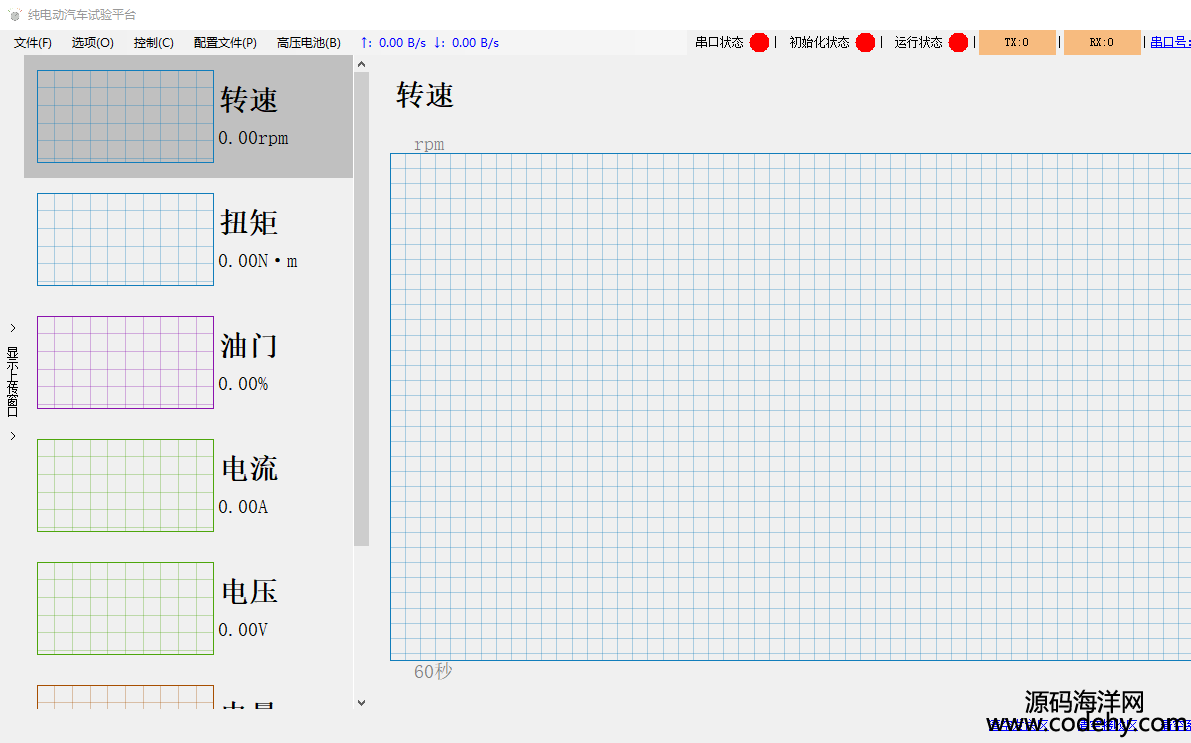Open the 高压电池(B) menu
The width and height of the screenshot is (1191, 743).
pyautogui.click(x=308, y=43)
